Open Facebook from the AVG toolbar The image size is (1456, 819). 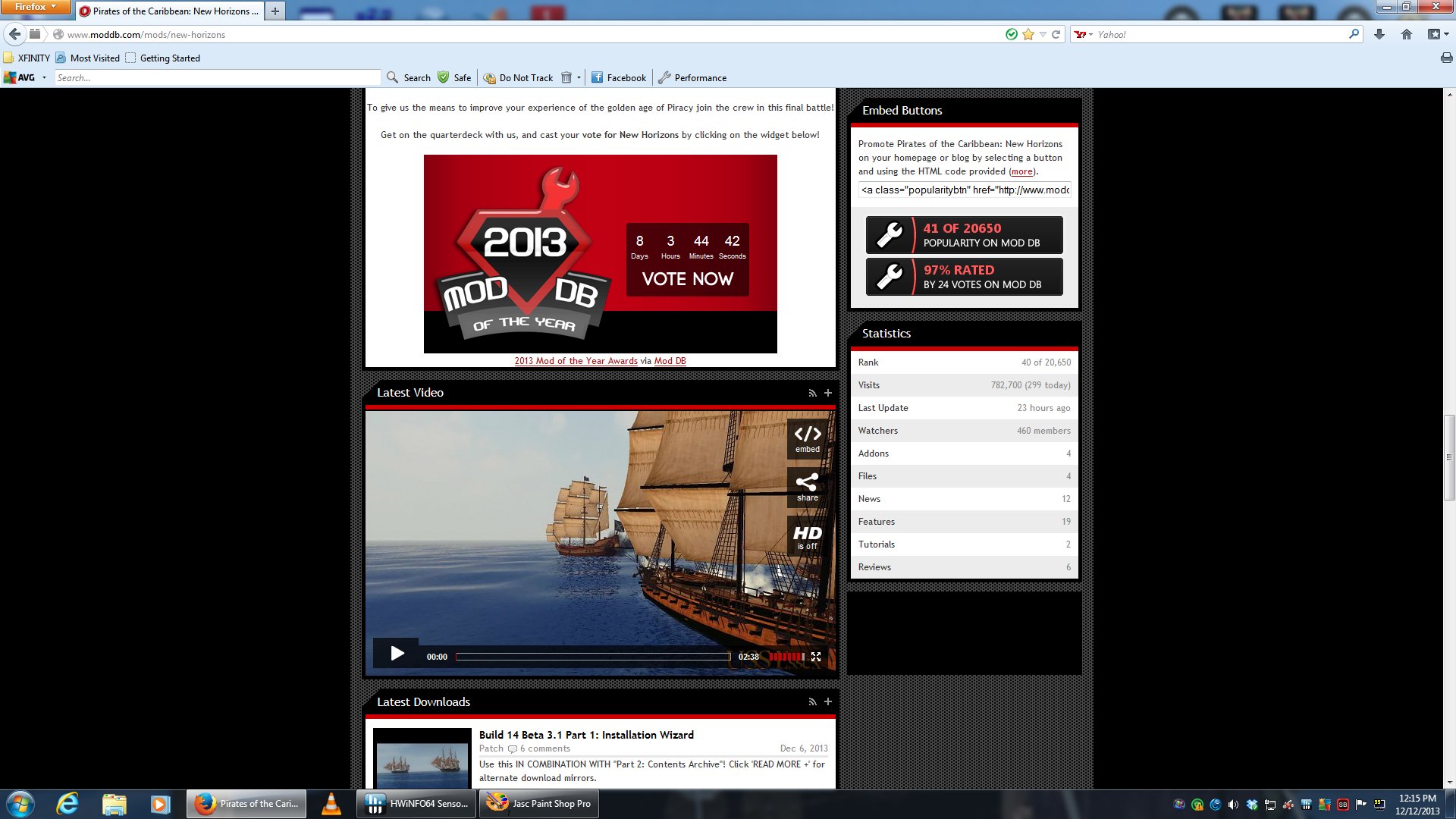pyautogui.click(x=619, y=77)
